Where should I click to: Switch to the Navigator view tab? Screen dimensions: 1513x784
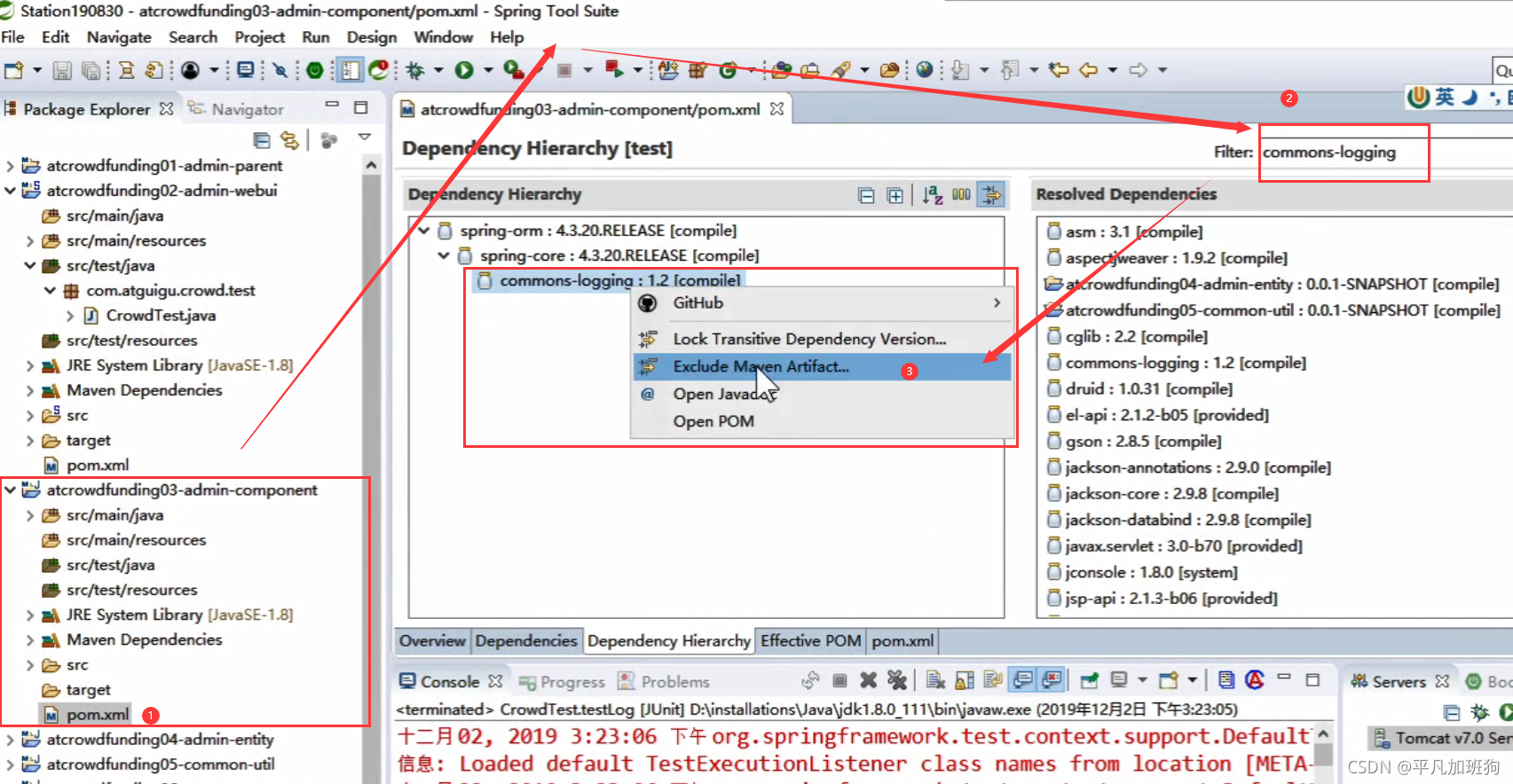click(236, 109)
